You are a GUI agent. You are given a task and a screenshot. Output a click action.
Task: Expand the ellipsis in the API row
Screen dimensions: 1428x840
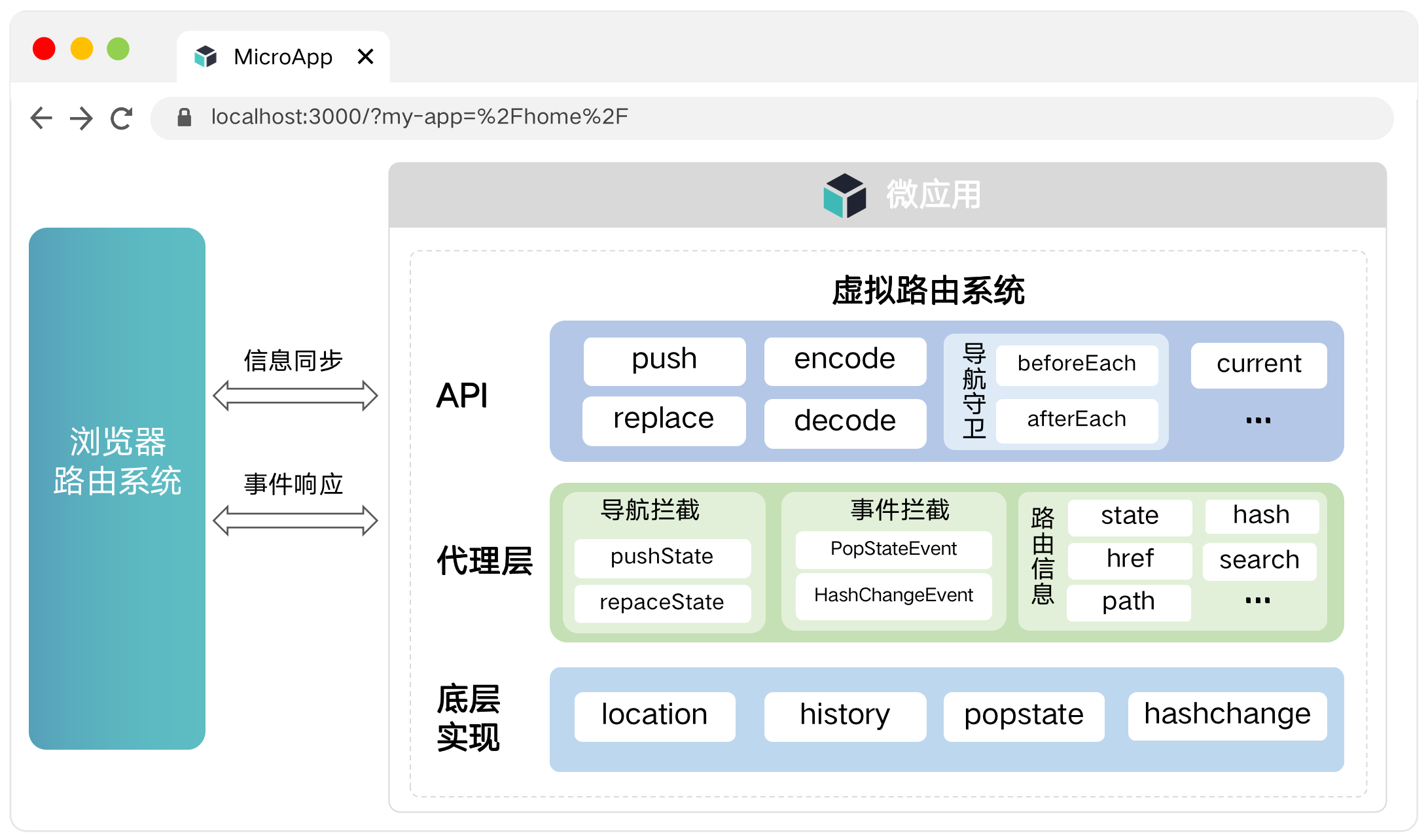(x=1258, y=421)
